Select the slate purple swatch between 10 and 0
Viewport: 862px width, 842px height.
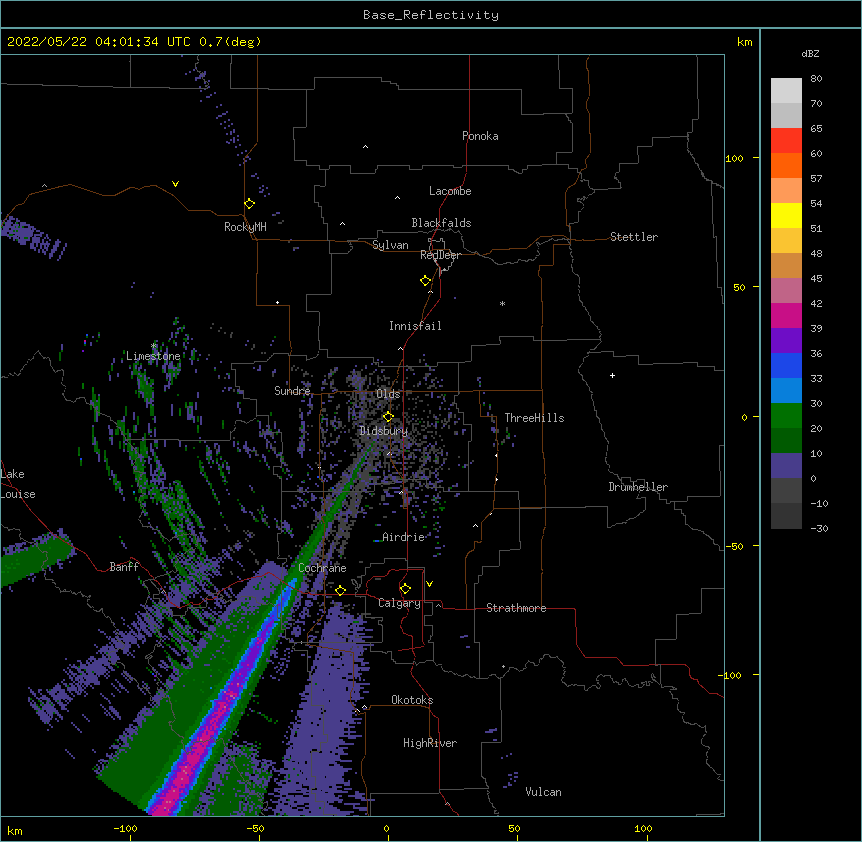tap(786, 466)
